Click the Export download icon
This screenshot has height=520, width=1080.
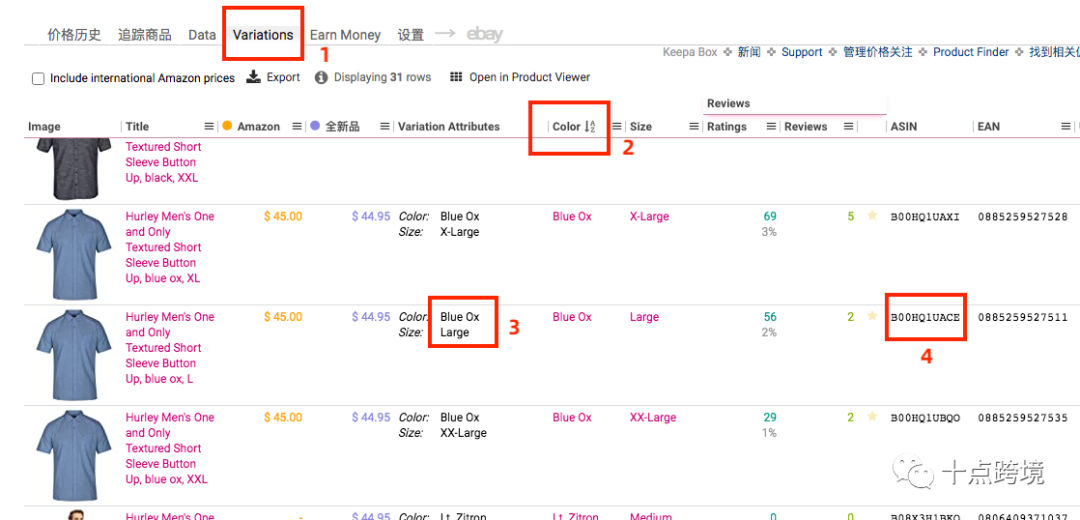pos(253,76)
